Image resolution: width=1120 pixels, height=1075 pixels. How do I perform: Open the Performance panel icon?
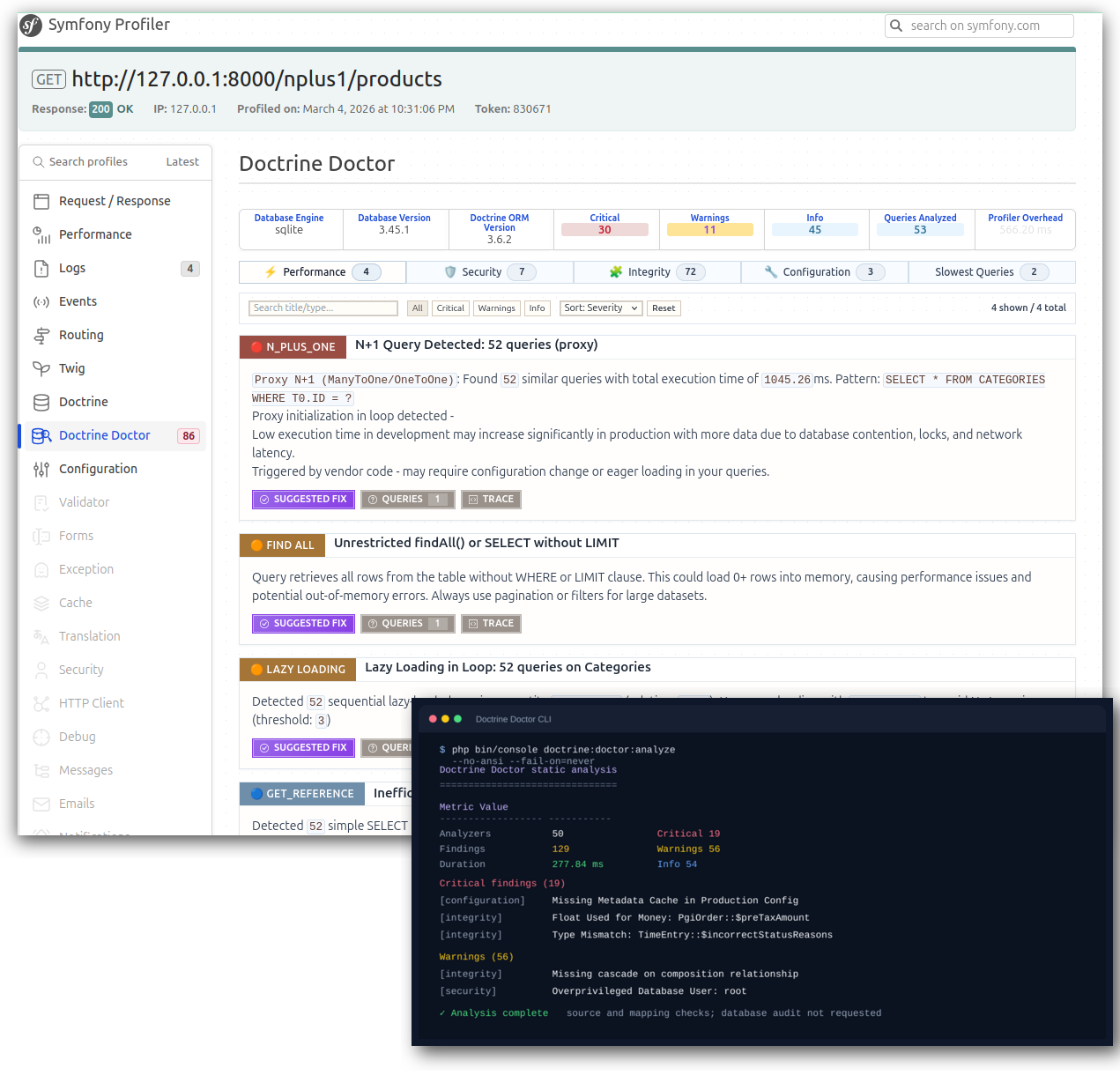41,234
